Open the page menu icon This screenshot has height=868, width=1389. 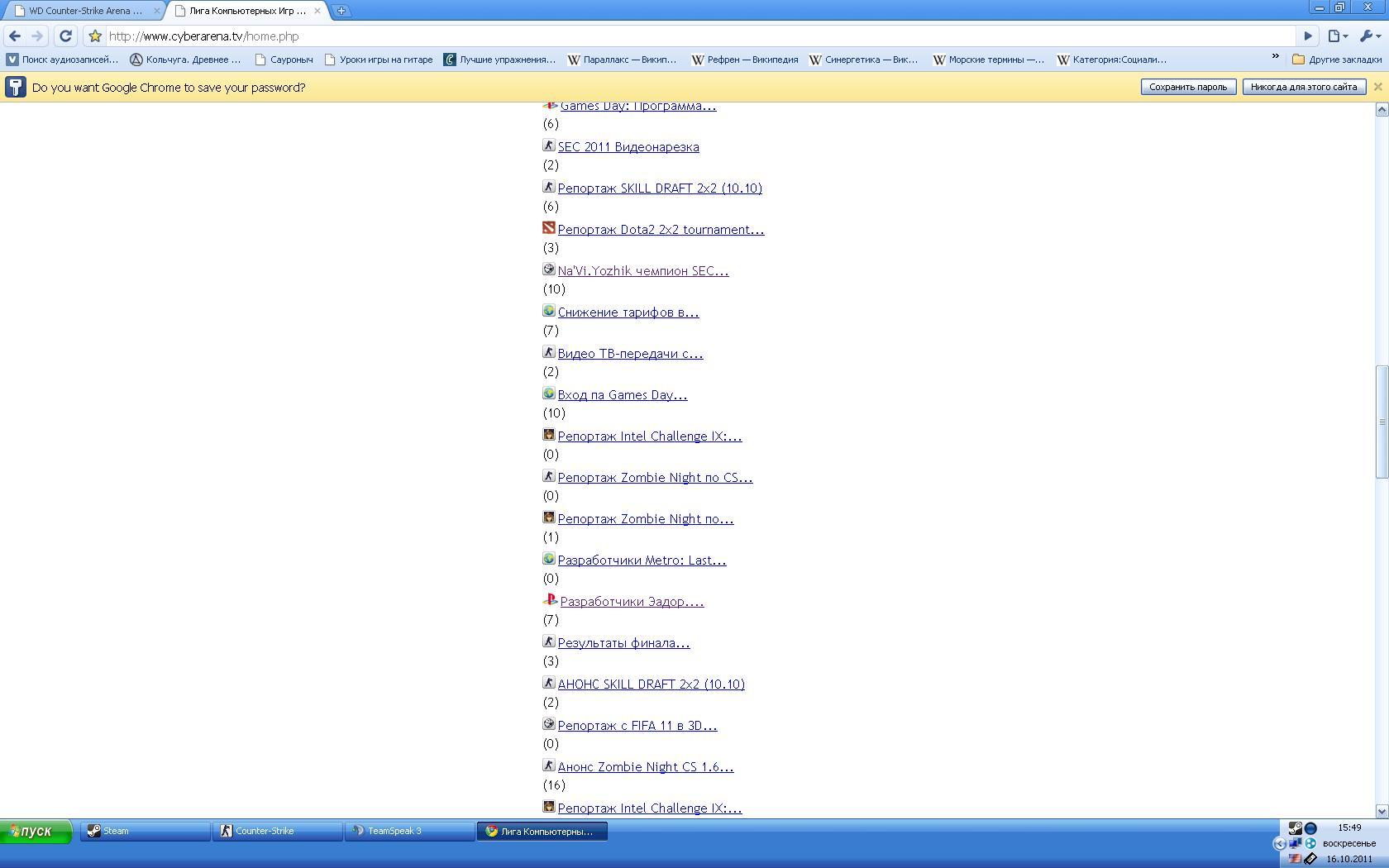coord(1337,36)
